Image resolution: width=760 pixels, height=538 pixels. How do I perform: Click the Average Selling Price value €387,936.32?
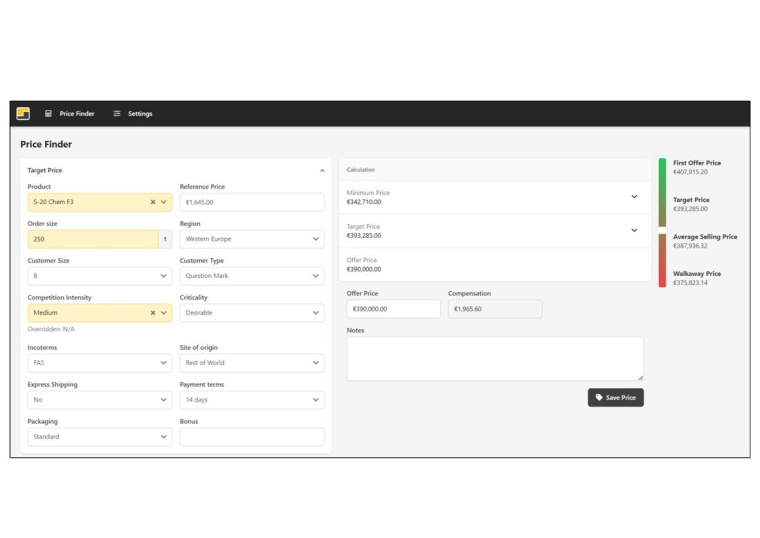[690, 246]
